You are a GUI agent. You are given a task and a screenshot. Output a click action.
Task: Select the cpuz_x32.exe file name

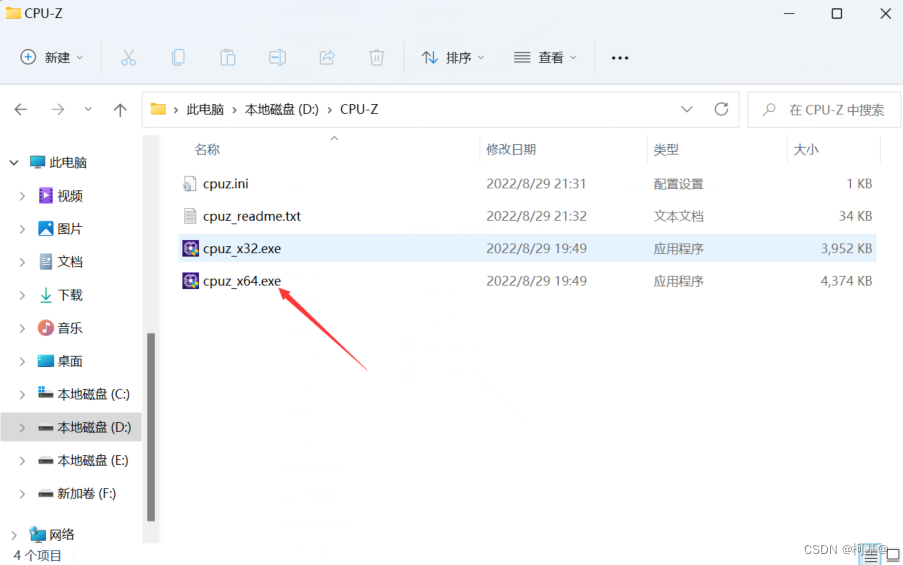(242, 248)
